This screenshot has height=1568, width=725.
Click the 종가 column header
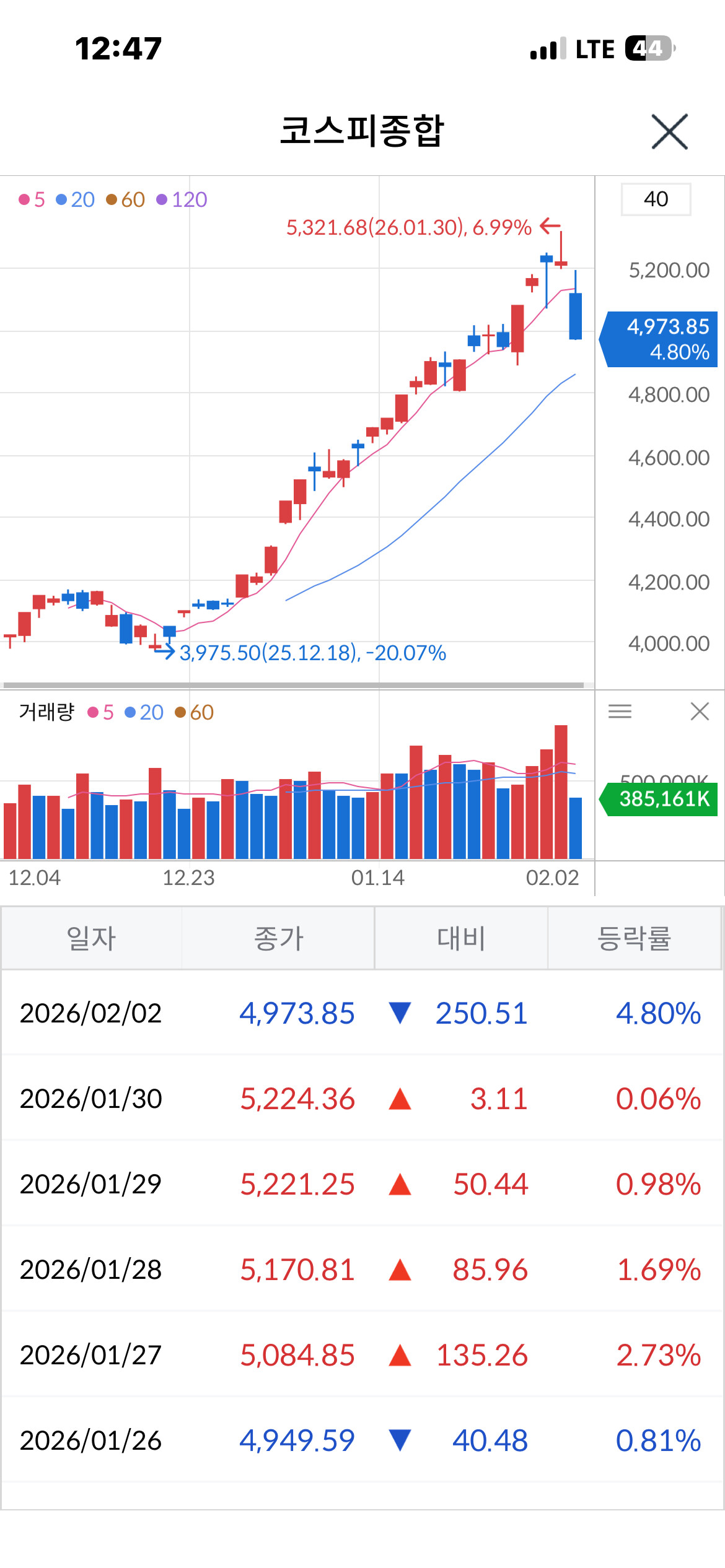pos(278,938)
